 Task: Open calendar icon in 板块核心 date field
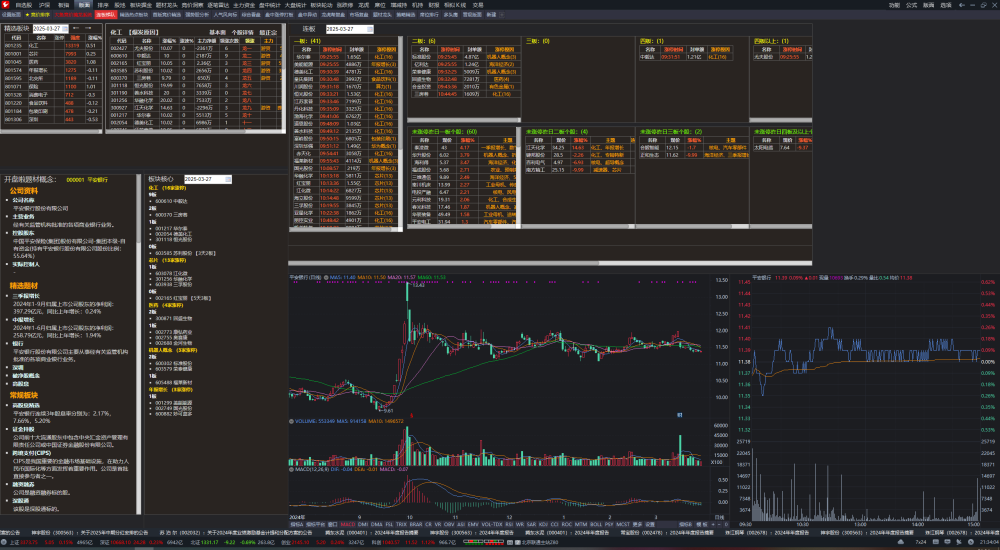(x=228, y=179)
